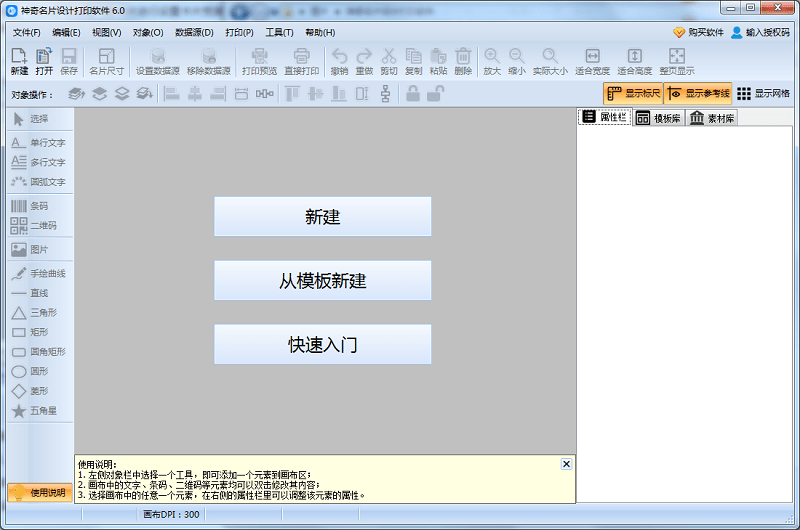Open the 文件(F) menu
800x530 pixels.
[x=27, y=32]
